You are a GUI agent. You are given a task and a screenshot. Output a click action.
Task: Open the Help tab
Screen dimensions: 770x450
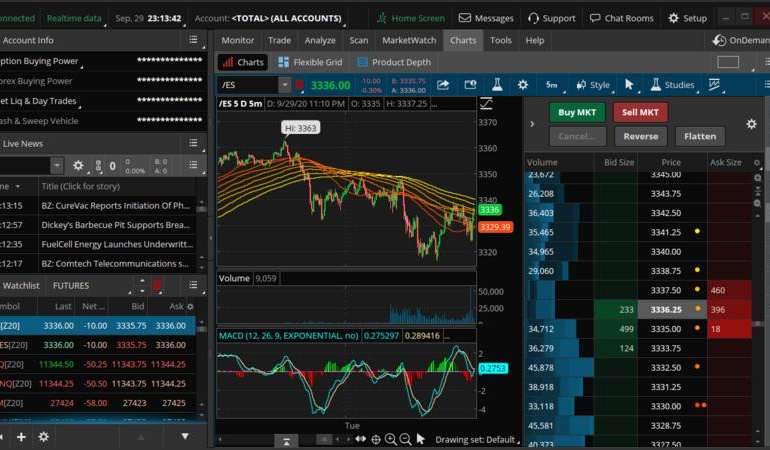pyautogui.click(x=535, y=40)
